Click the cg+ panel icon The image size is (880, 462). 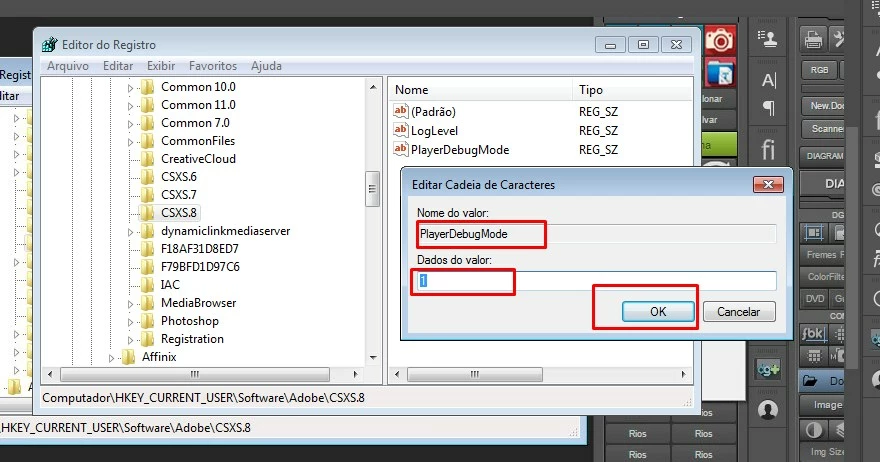tap(768, 369)
